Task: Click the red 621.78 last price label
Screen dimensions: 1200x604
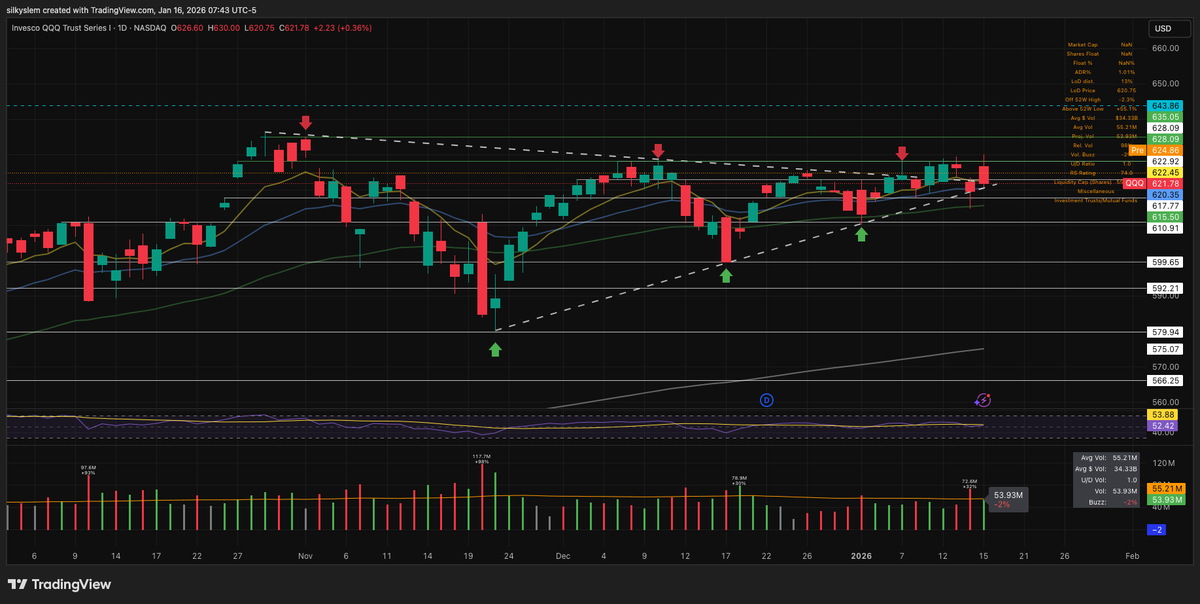Action: click(x=1167, y=184)
